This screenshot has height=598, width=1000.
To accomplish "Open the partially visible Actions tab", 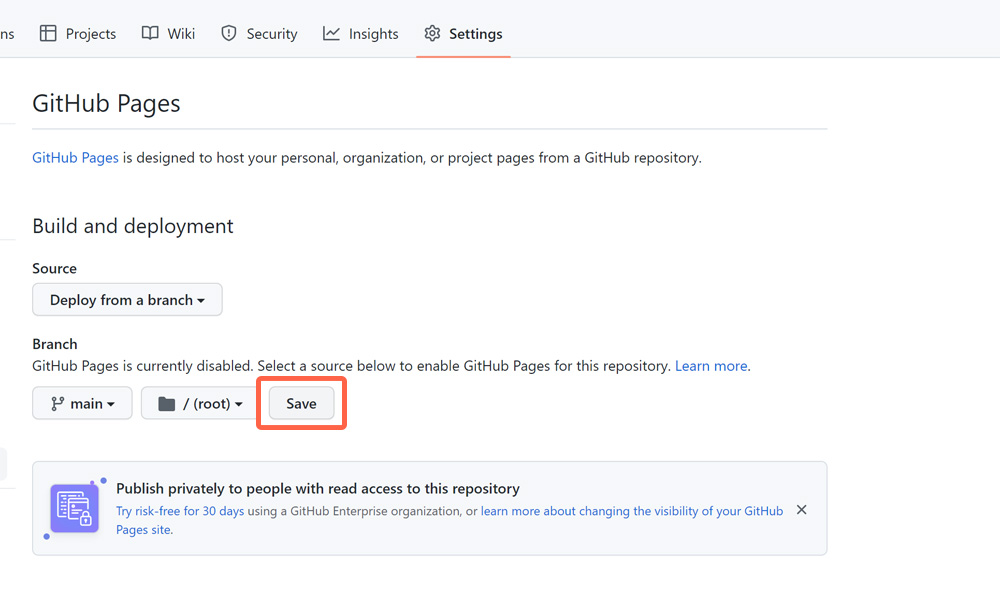I will click(7, 34).
